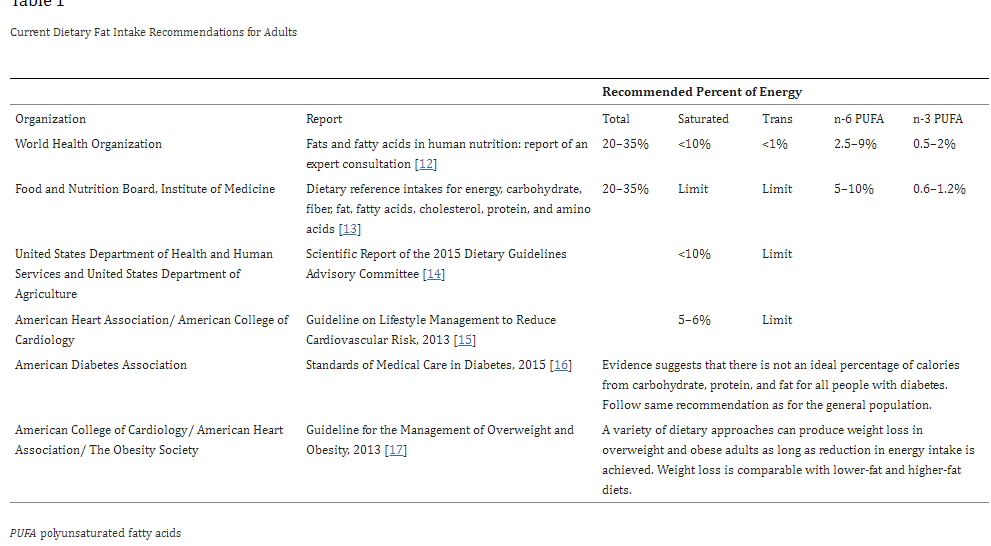Click the '5–10%' n-6 PUFA value
The height and width of the screenshot is (546, 991).
[x=853, y=189]
